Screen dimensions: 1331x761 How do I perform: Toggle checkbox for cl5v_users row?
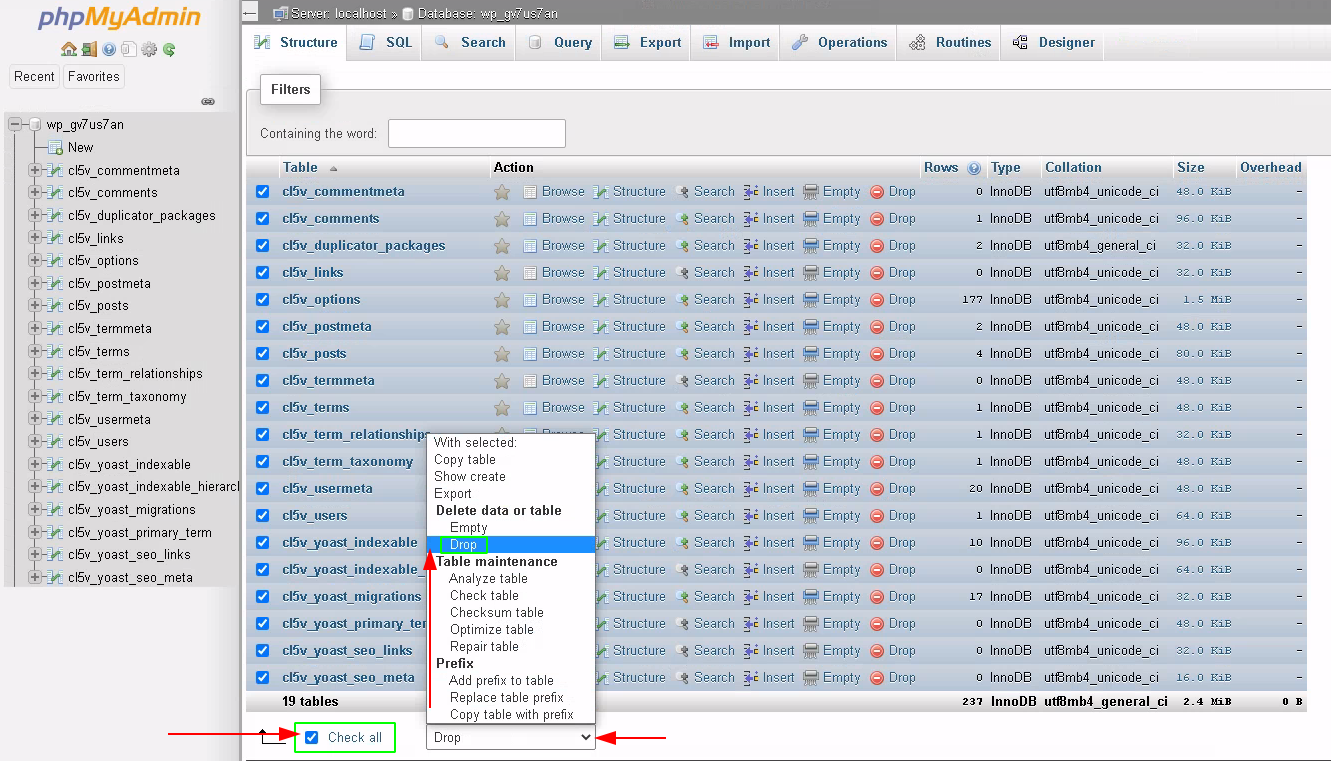pyautogui.click(x=263, y=516)
